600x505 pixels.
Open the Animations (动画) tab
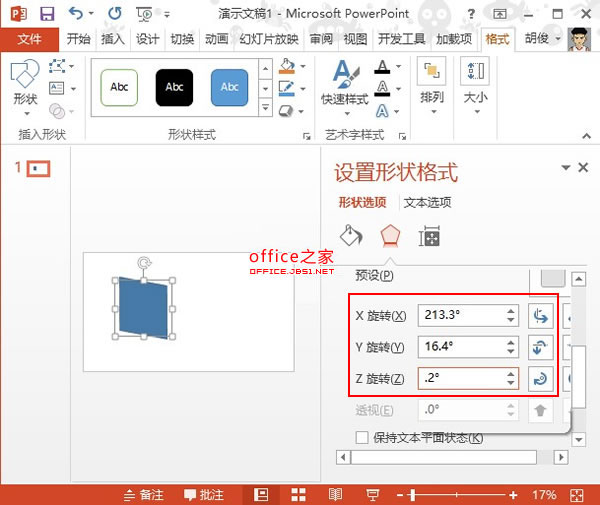(x=217, y=39)
